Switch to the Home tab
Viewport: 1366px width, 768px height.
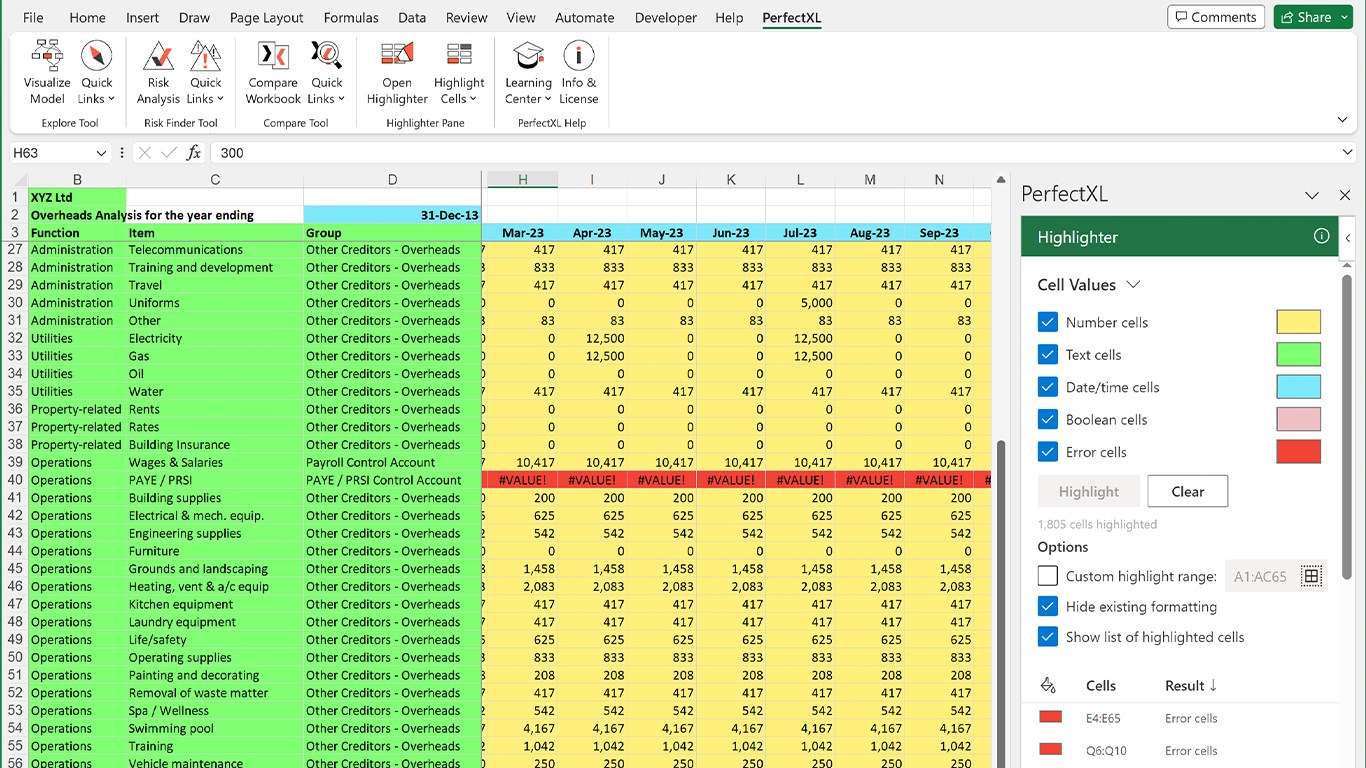tap(88, 18)
